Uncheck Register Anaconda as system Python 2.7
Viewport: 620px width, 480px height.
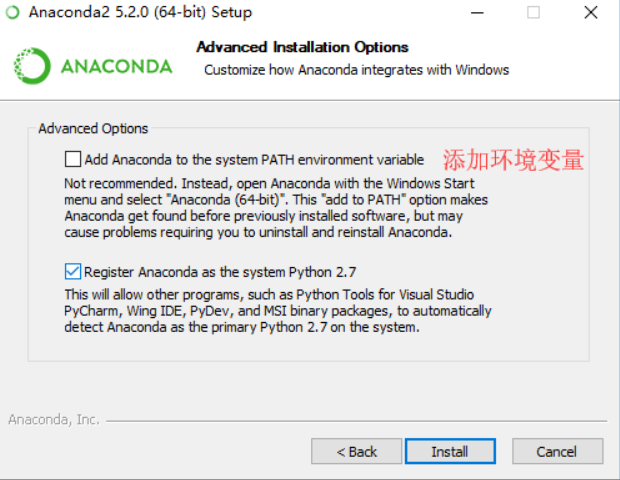(73, 272)
